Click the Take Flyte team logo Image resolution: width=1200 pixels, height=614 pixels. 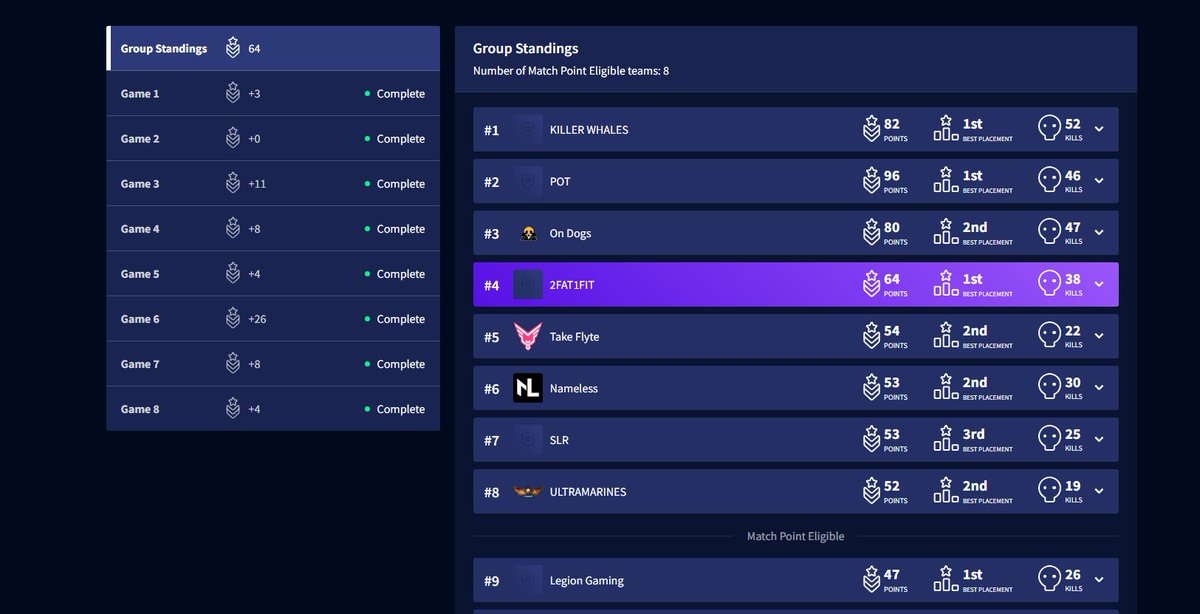click(528, 337)
